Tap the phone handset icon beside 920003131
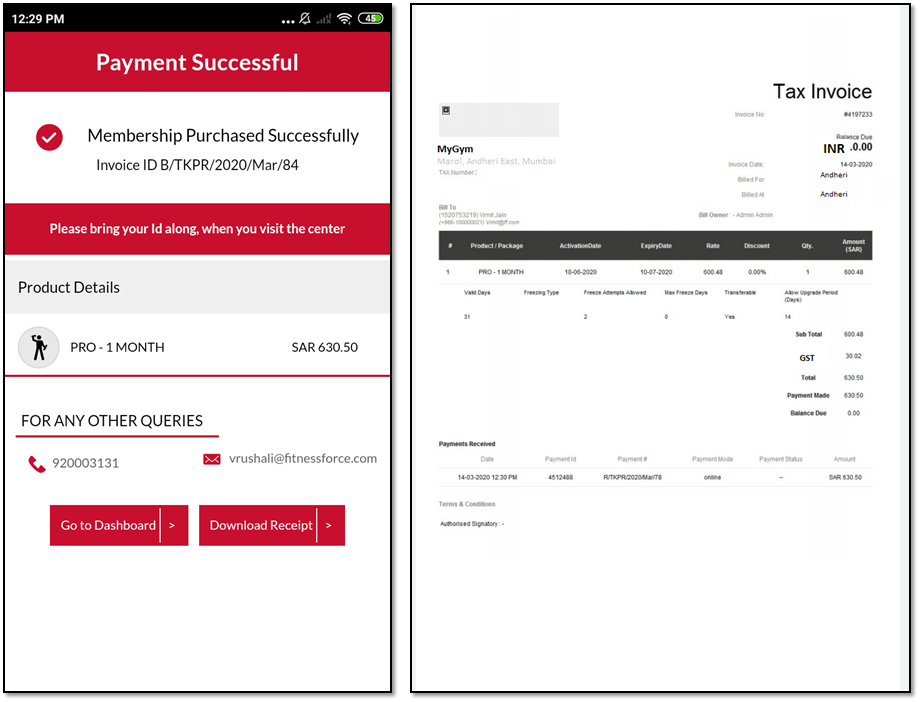This screenshot has height=702, width=920. click(36, 464)
